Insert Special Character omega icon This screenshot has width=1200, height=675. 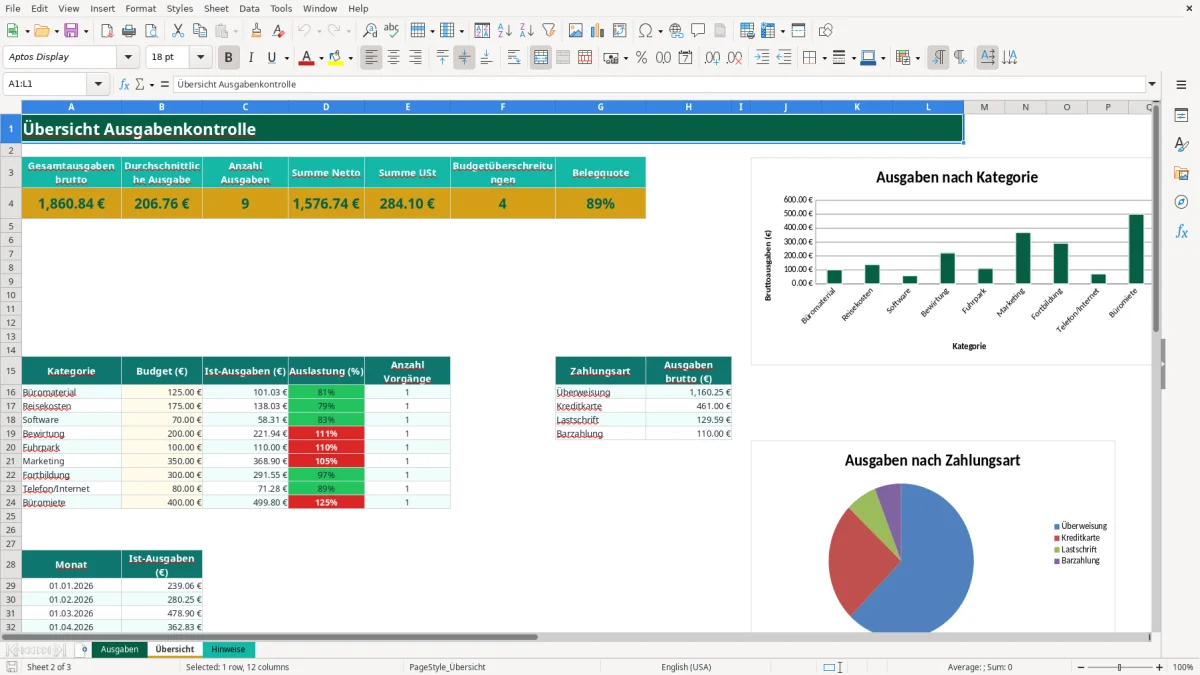(645, 31)
